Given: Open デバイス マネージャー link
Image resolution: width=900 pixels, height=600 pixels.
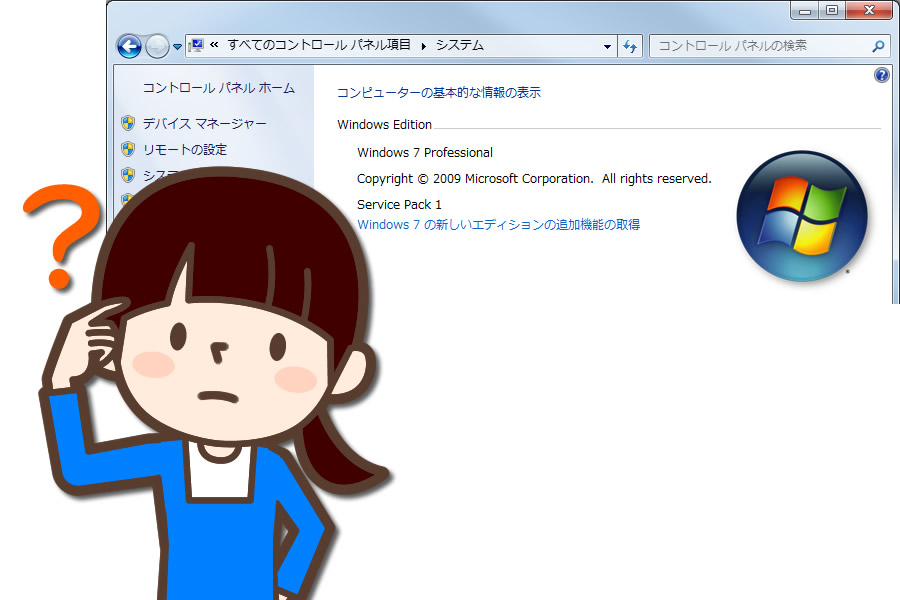Looking at the screenshot, I should 204,123.
